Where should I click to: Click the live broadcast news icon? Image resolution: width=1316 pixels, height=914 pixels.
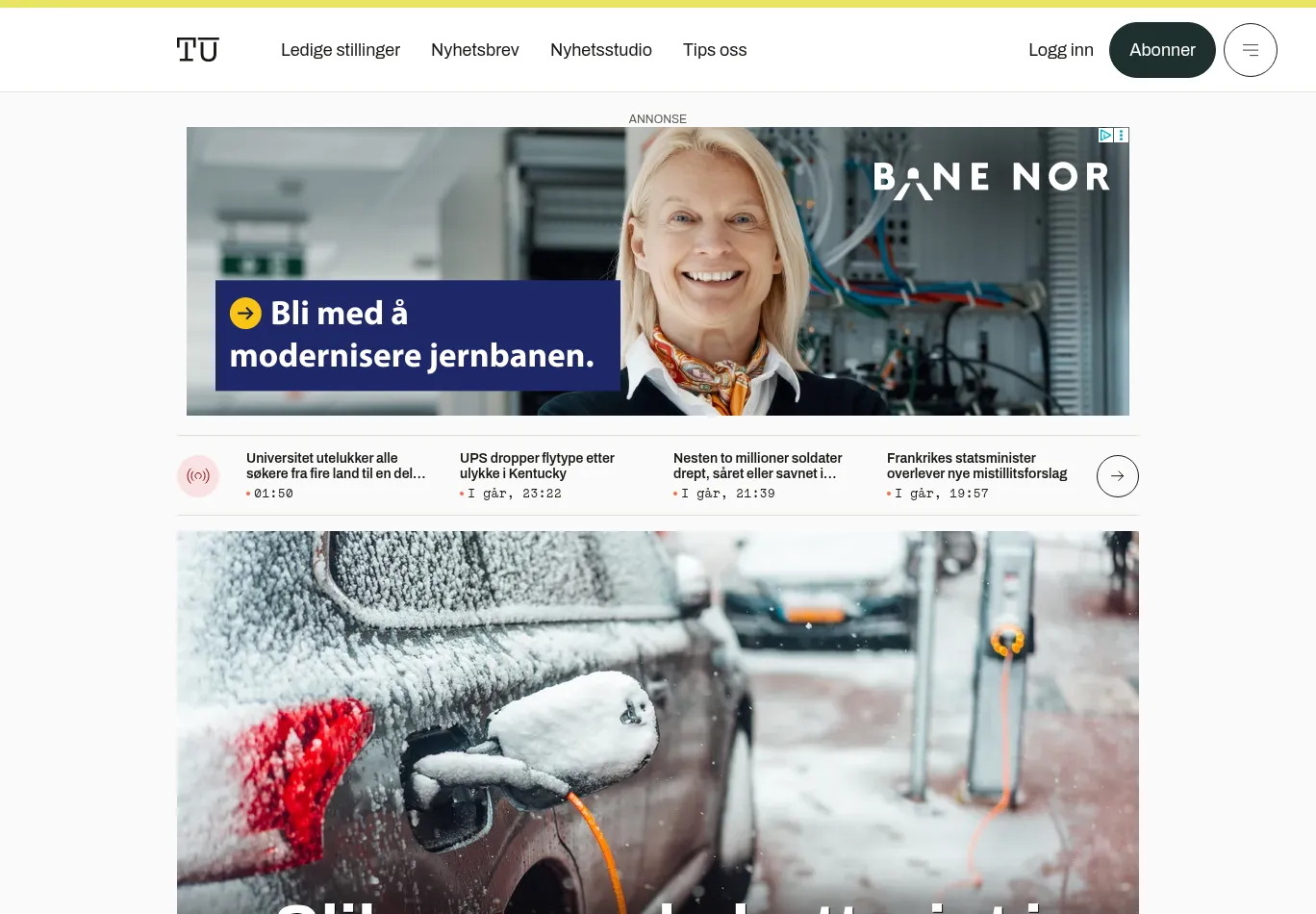pos(198,476)
